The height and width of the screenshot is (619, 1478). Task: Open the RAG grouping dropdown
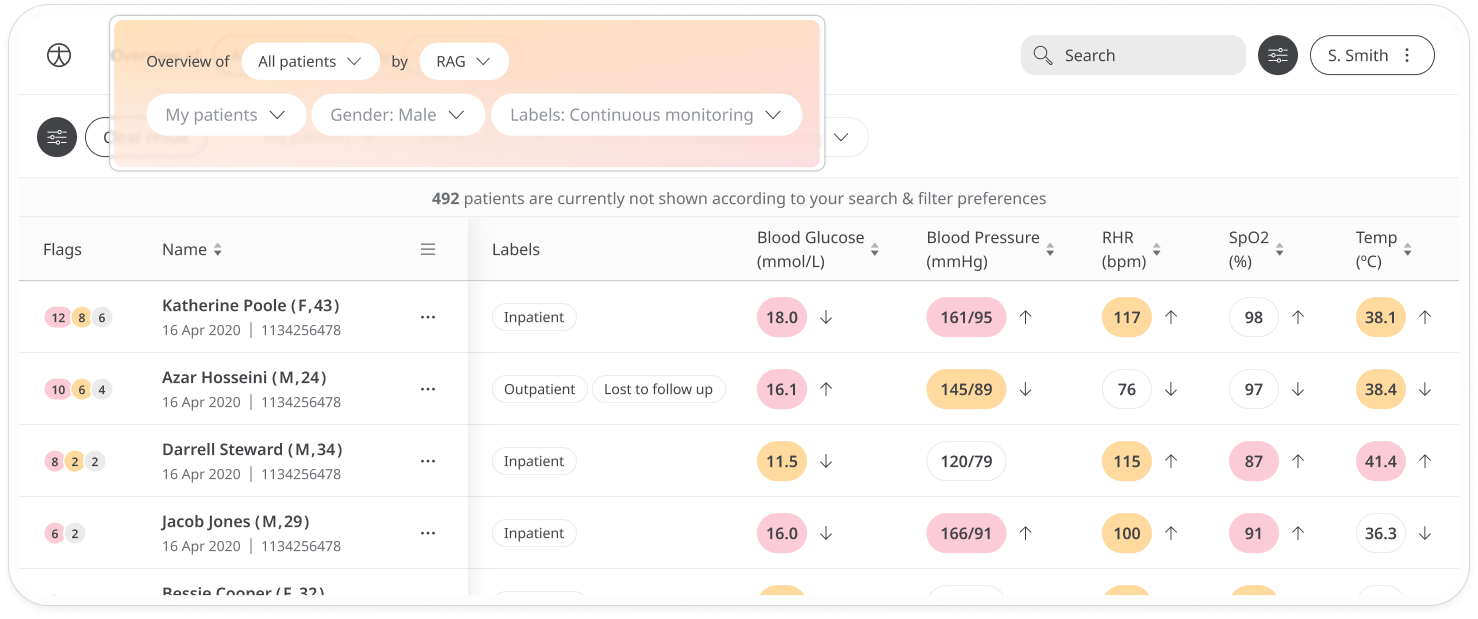click(x=464, y=61)
